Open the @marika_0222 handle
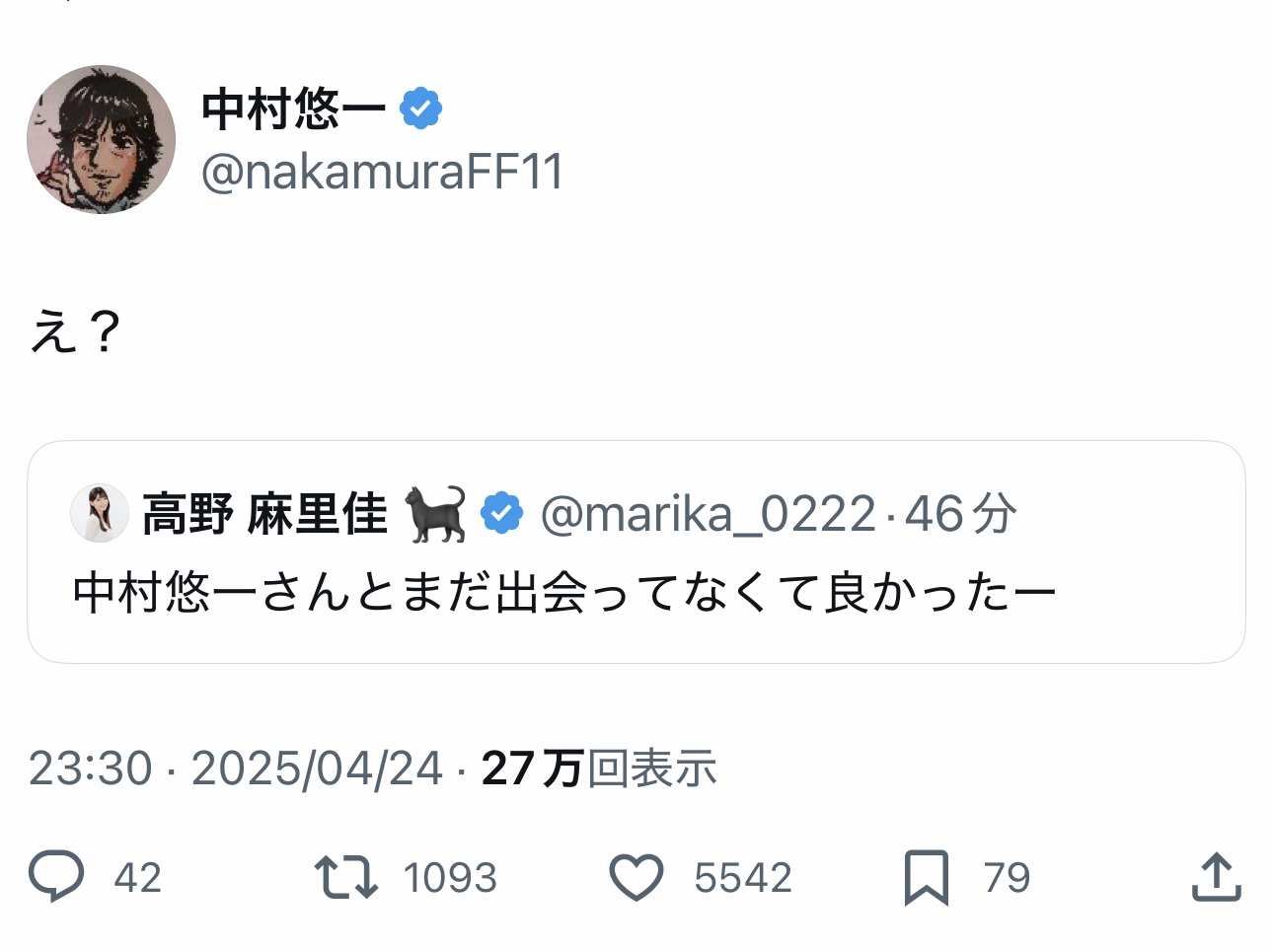Viewport: 1273px width, 952px height. tap(708, 514)
